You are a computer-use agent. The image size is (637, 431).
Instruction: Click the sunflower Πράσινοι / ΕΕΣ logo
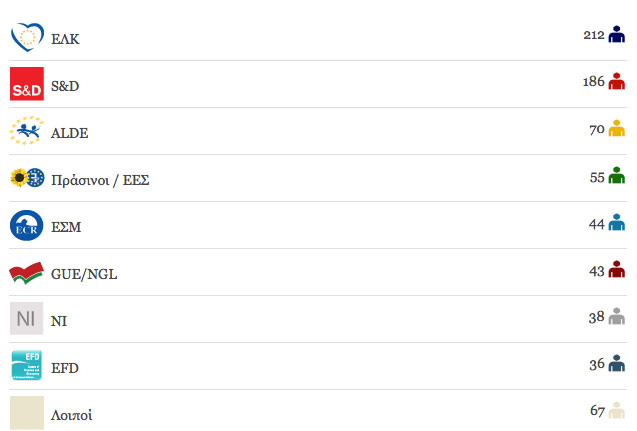[27, 178]
